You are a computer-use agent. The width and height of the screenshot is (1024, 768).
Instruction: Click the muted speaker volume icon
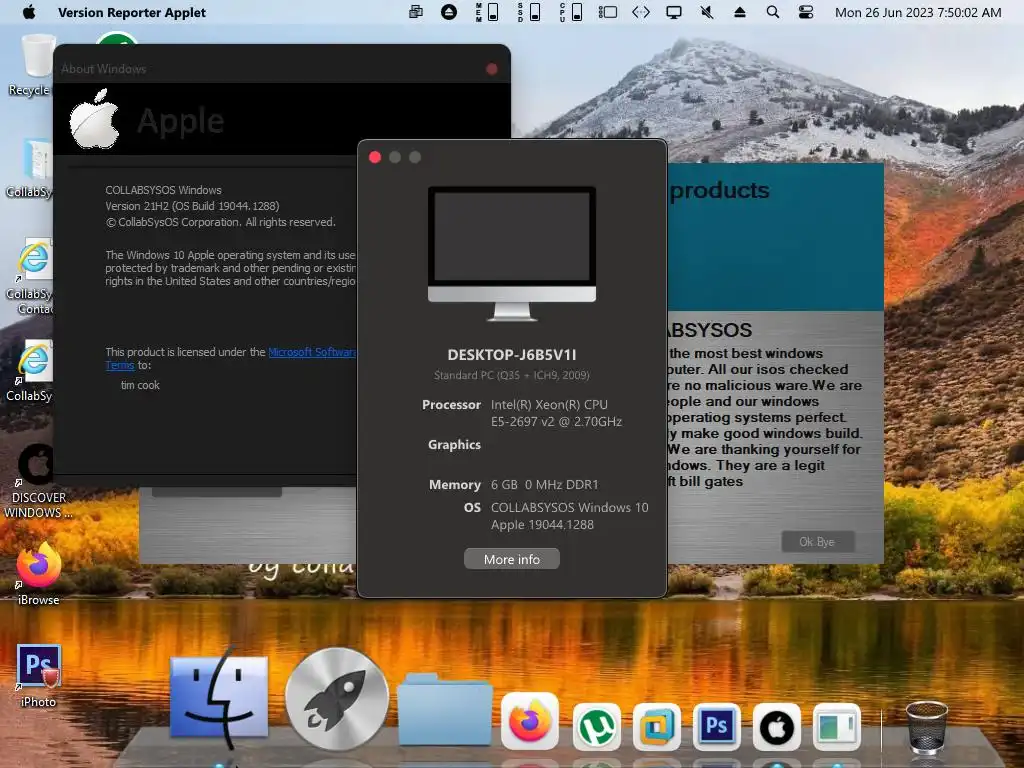pos(707,12)
